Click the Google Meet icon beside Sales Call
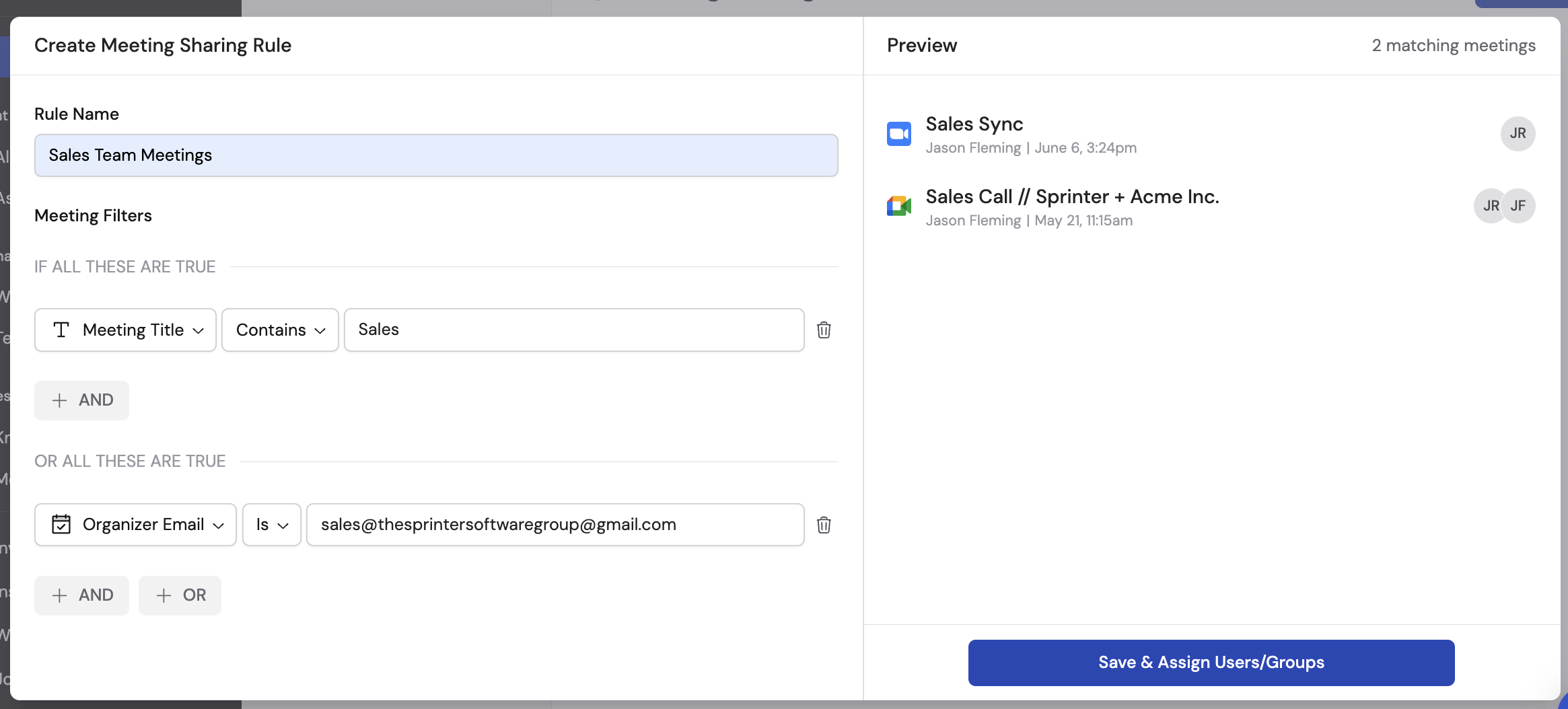This screenshot has height=709, width=1568. [x=899, y=207]
